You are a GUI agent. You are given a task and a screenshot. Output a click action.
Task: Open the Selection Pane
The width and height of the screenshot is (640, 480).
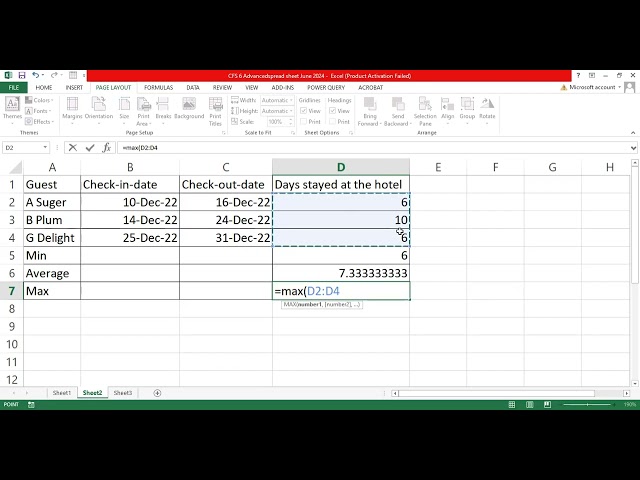click(425, 111)
